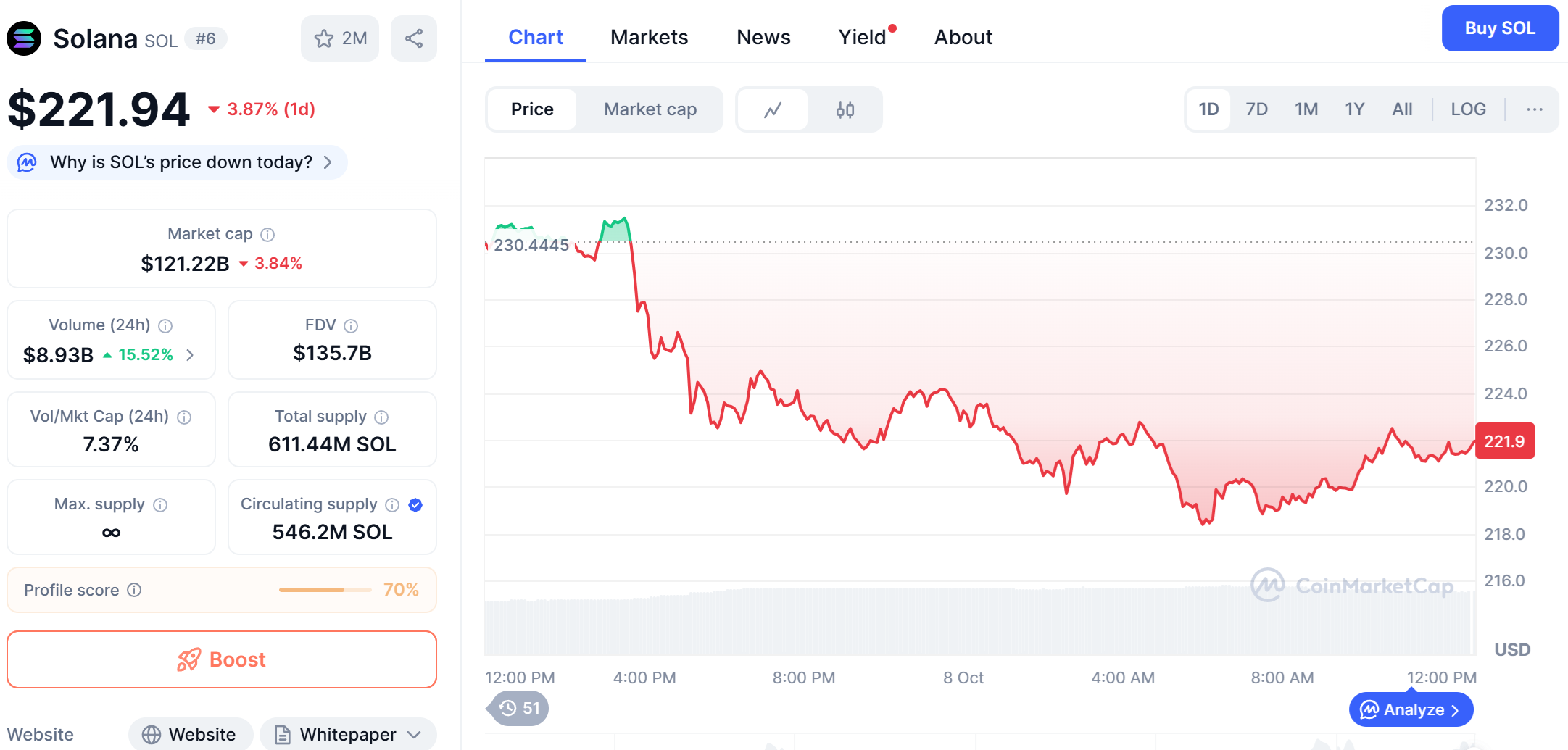Screen dimensions: 1568x750
Task: Open the chart more options ellipsis
Action: pyautogui.click(x=1534, y=109)
